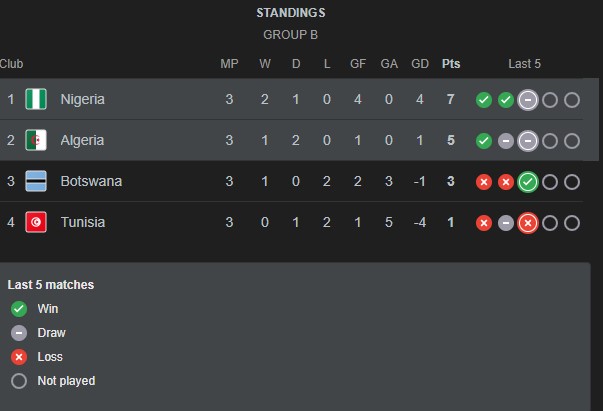Screen dimensions: 603x411
Task: Click Nigeria's first green win icon
Action: 484,99
